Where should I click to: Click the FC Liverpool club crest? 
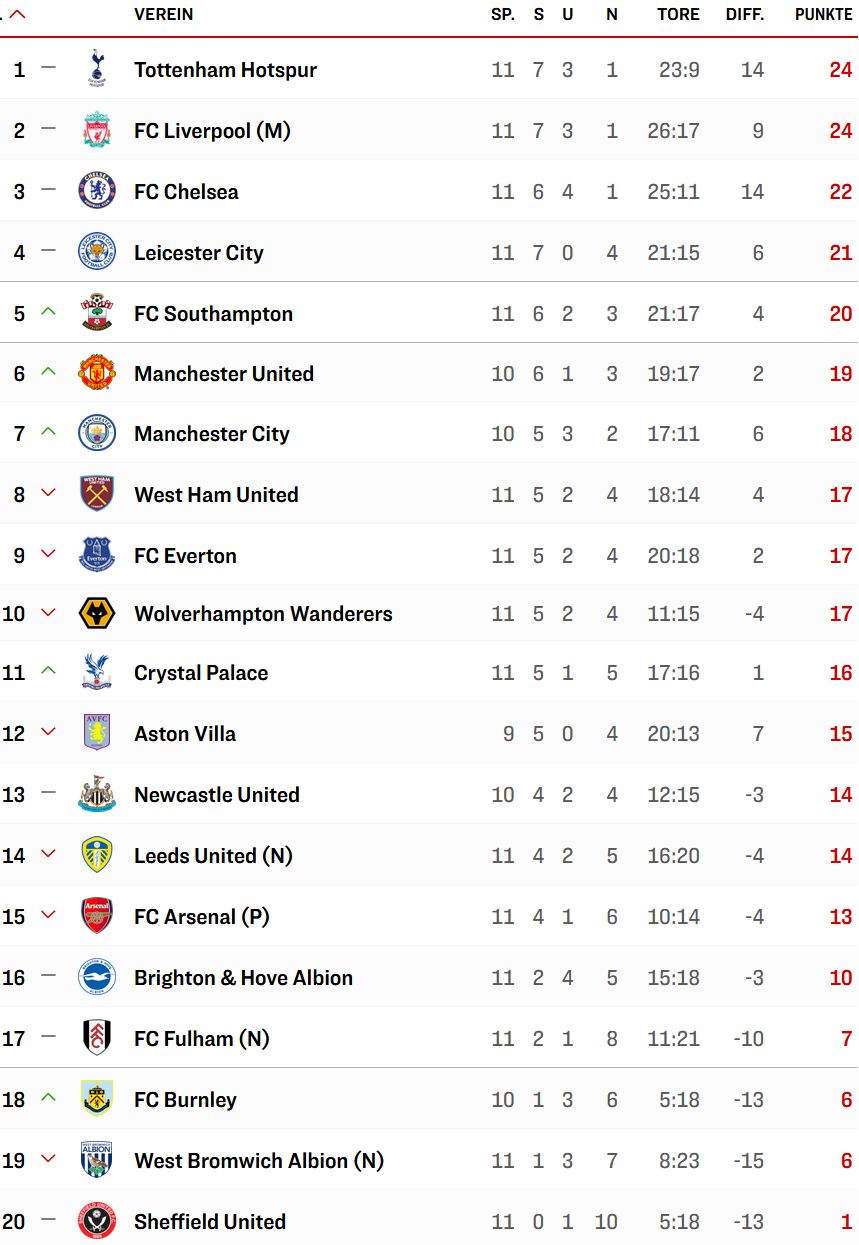coord(97,130)
